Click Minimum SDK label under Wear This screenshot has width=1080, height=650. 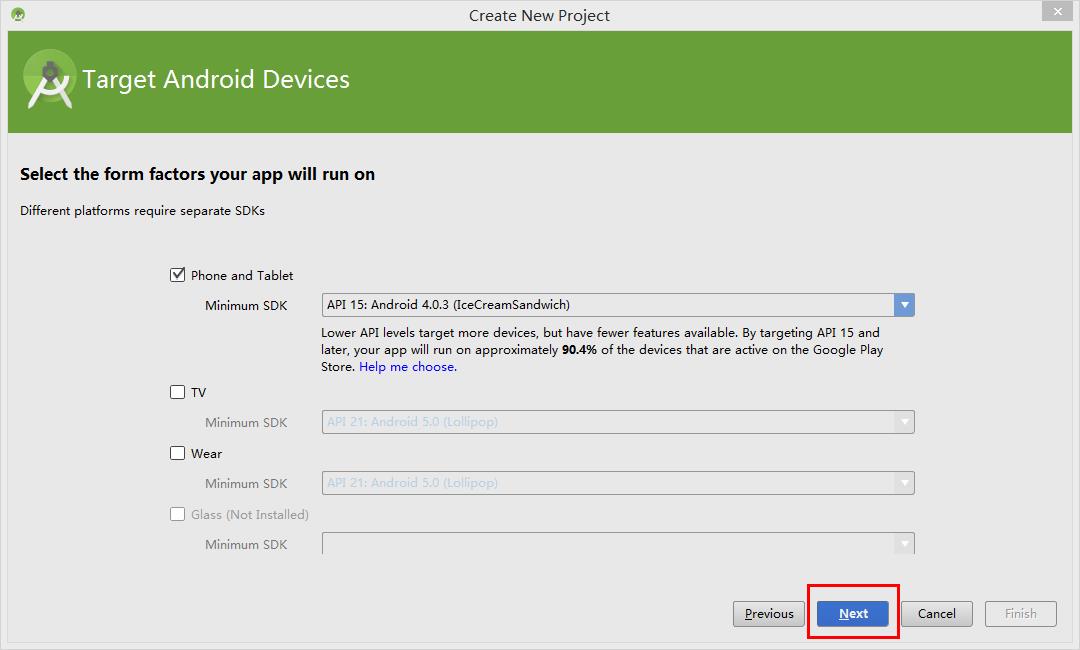click(246, 483)
